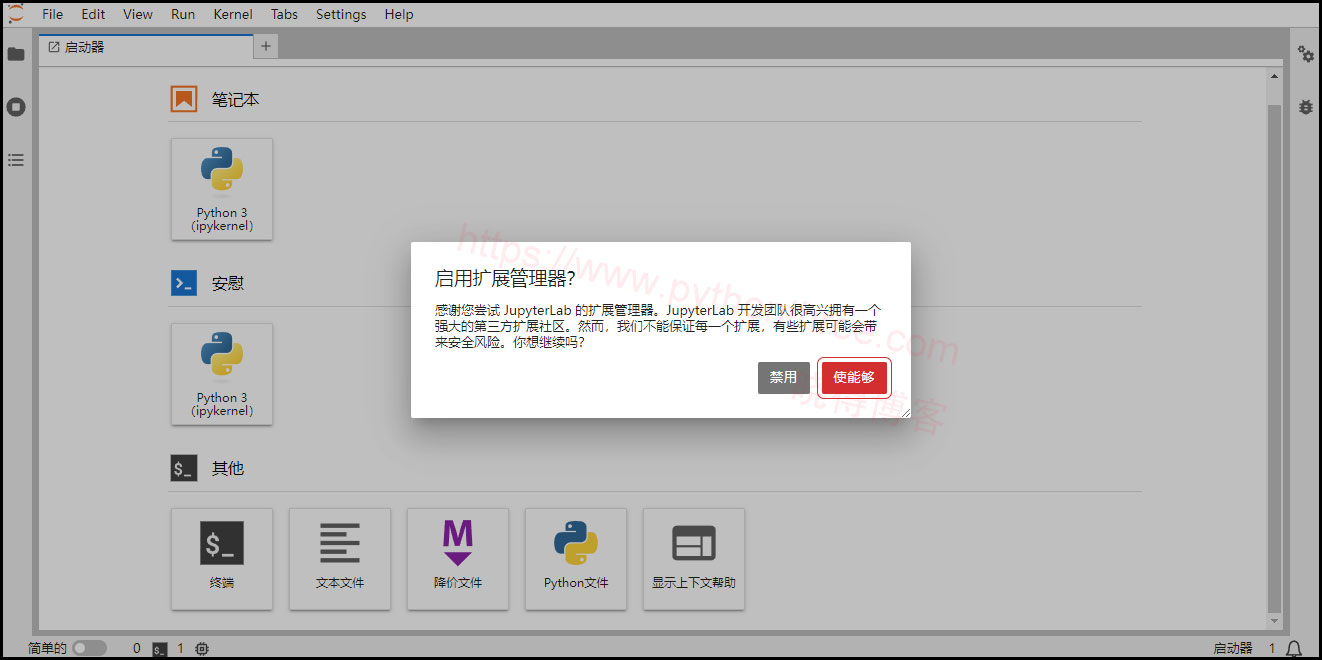Click the terminal count icon in status bar
This screenshot has width=1322, height=660.
(159, 649)
